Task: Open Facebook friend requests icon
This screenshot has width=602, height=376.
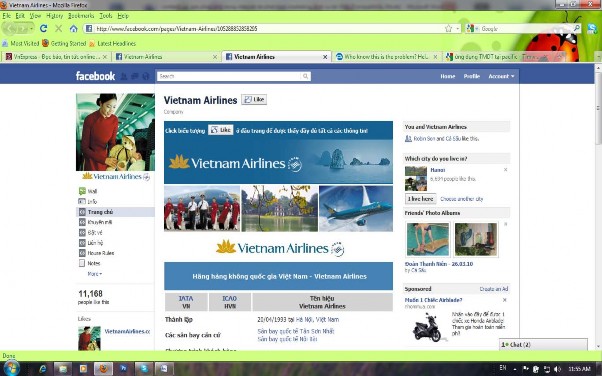Action: pyautogui.click(x=124, y=76)
